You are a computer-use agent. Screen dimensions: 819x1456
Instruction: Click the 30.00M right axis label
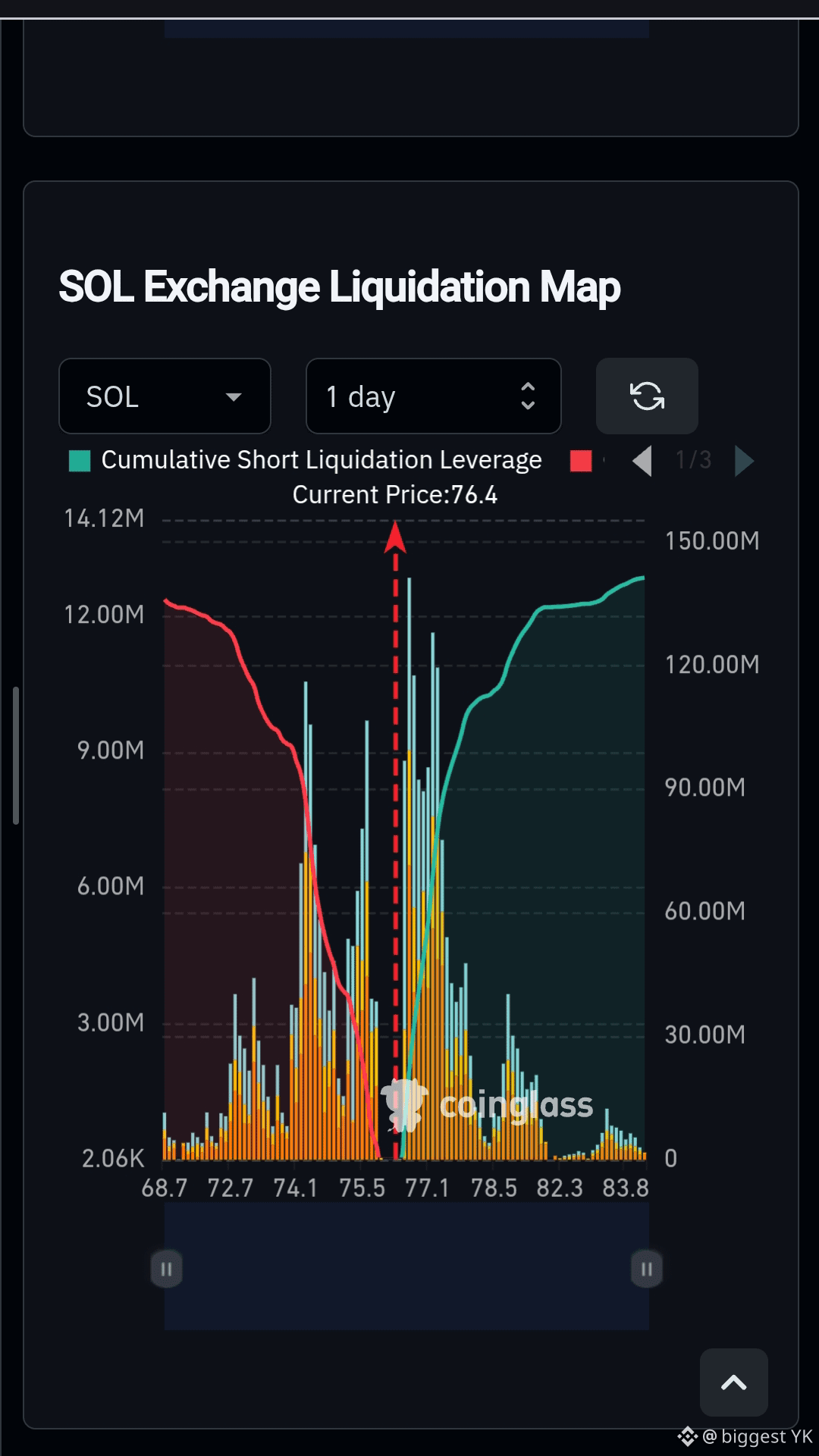point(705,1035)
